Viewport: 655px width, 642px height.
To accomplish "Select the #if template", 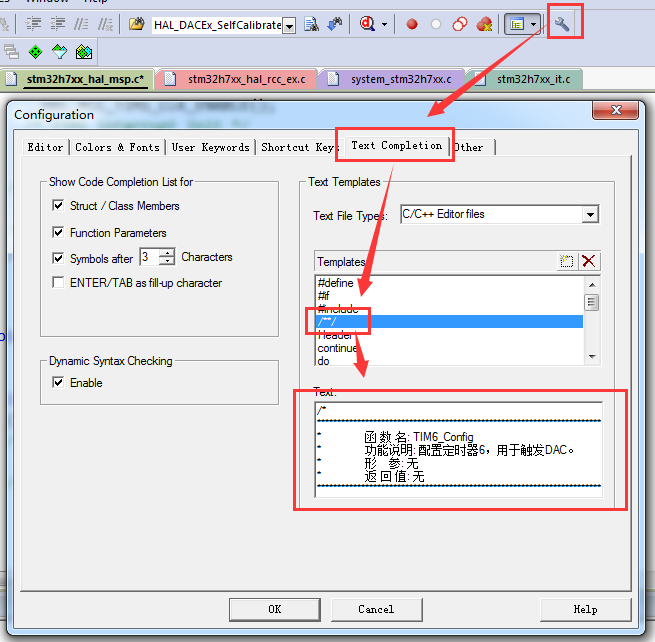I will pyautogui.click(x=449, y=296).
